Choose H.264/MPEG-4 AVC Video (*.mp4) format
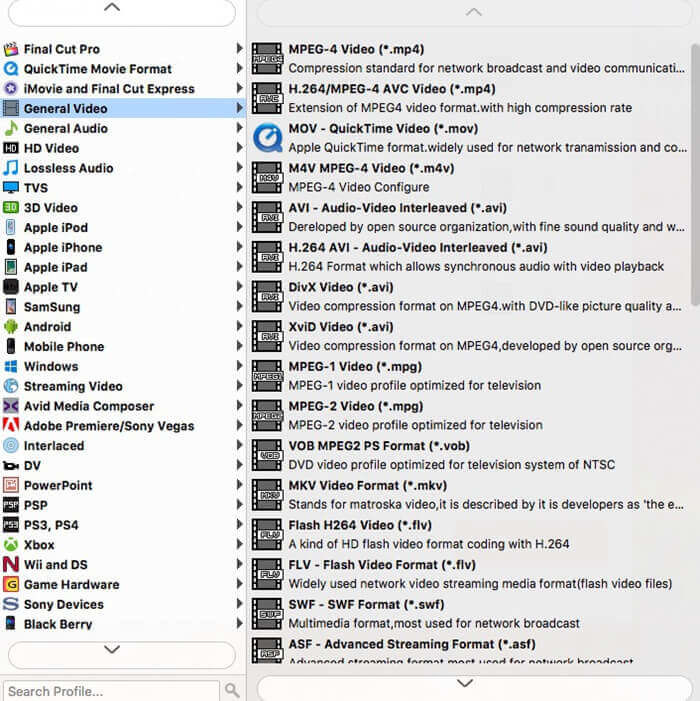 [x=469, y=98]
